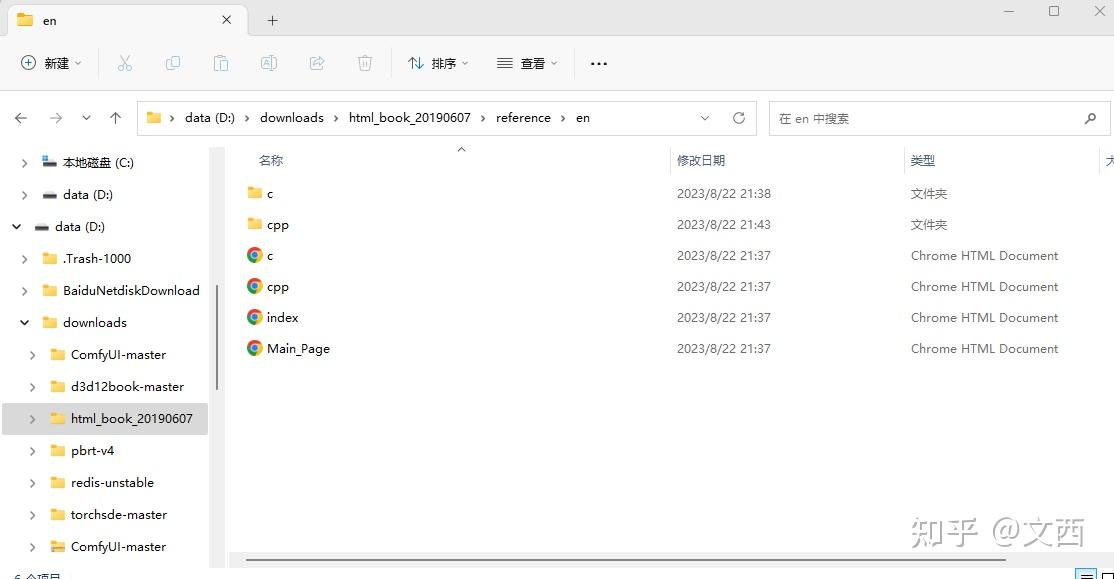Collapse the downloads folder in the sidebar
The width and height of the screenshot is (1114, 579).
click(x=22, y=322)
